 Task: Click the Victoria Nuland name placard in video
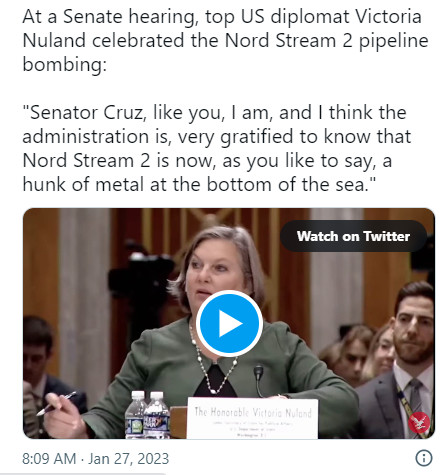[x=252, y=418]
